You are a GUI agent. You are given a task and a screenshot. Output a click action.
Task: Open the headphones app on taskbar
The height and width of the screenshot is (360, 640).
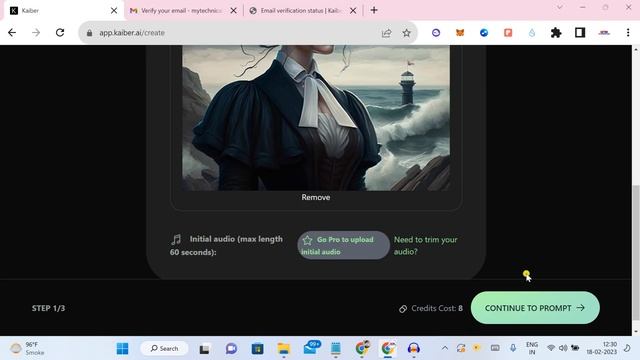tap(414, 348)
